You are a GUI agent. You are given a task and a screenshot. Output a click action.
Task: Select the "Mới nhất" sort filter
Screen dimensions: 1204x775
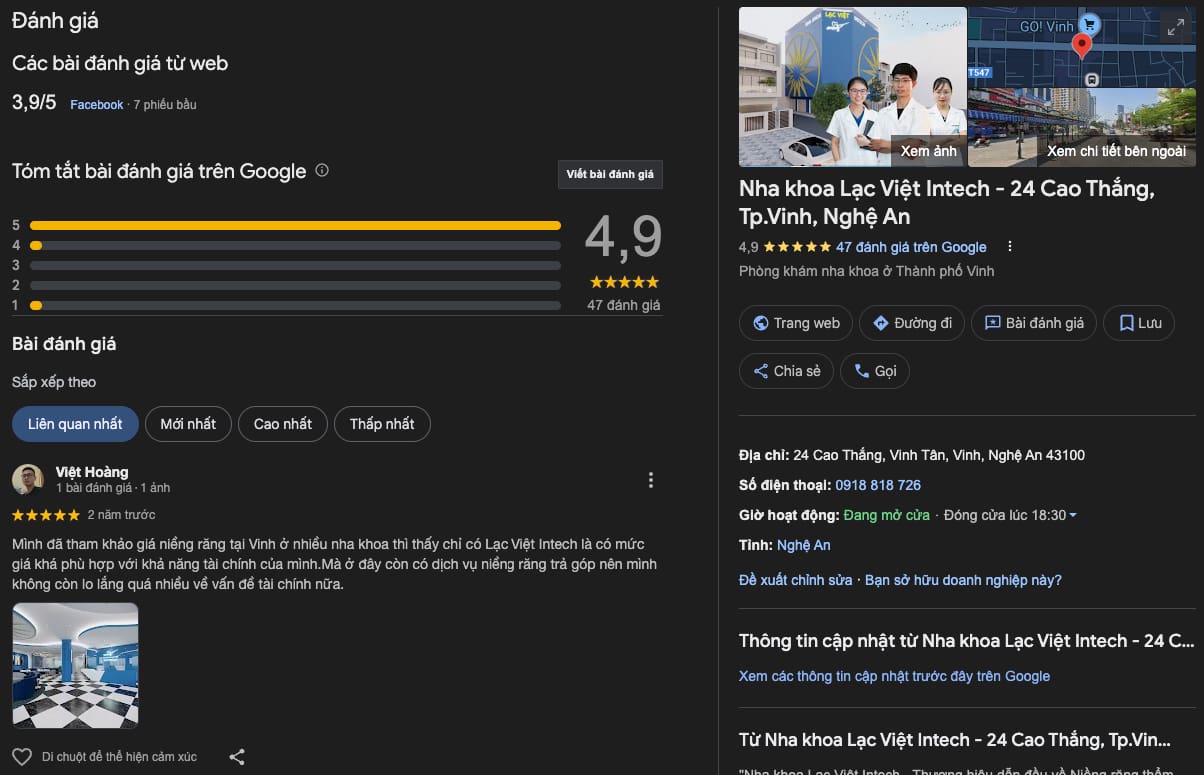tap(188, 424)
